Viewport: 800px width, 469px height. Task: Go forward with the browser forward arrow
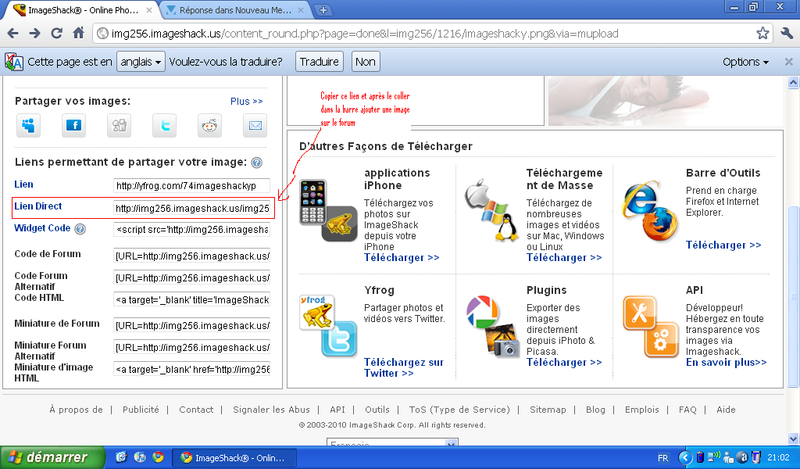pos(35,34)
